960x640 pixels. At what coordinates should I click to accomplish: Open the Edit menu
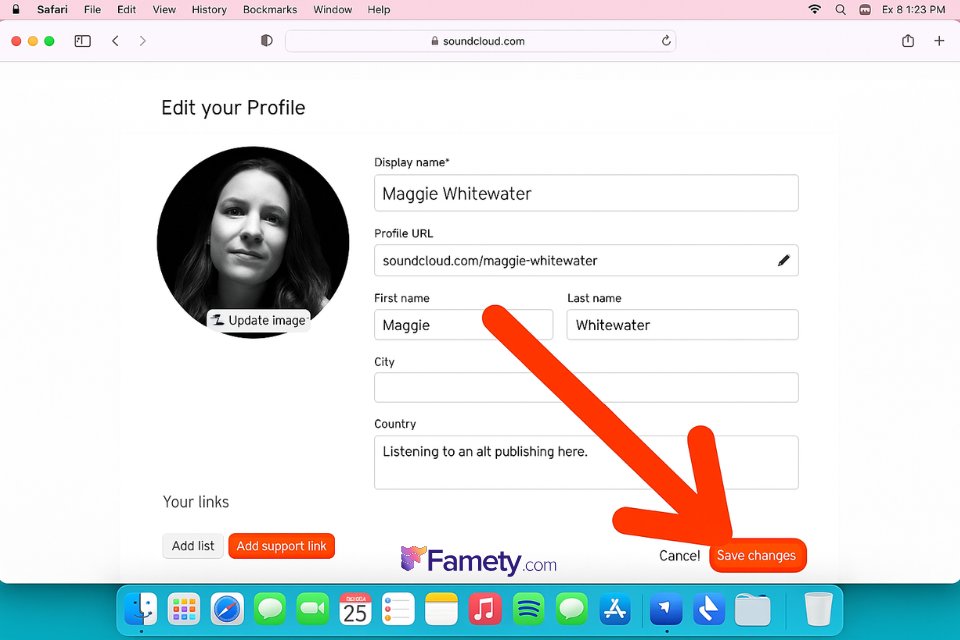coord(127,9)
